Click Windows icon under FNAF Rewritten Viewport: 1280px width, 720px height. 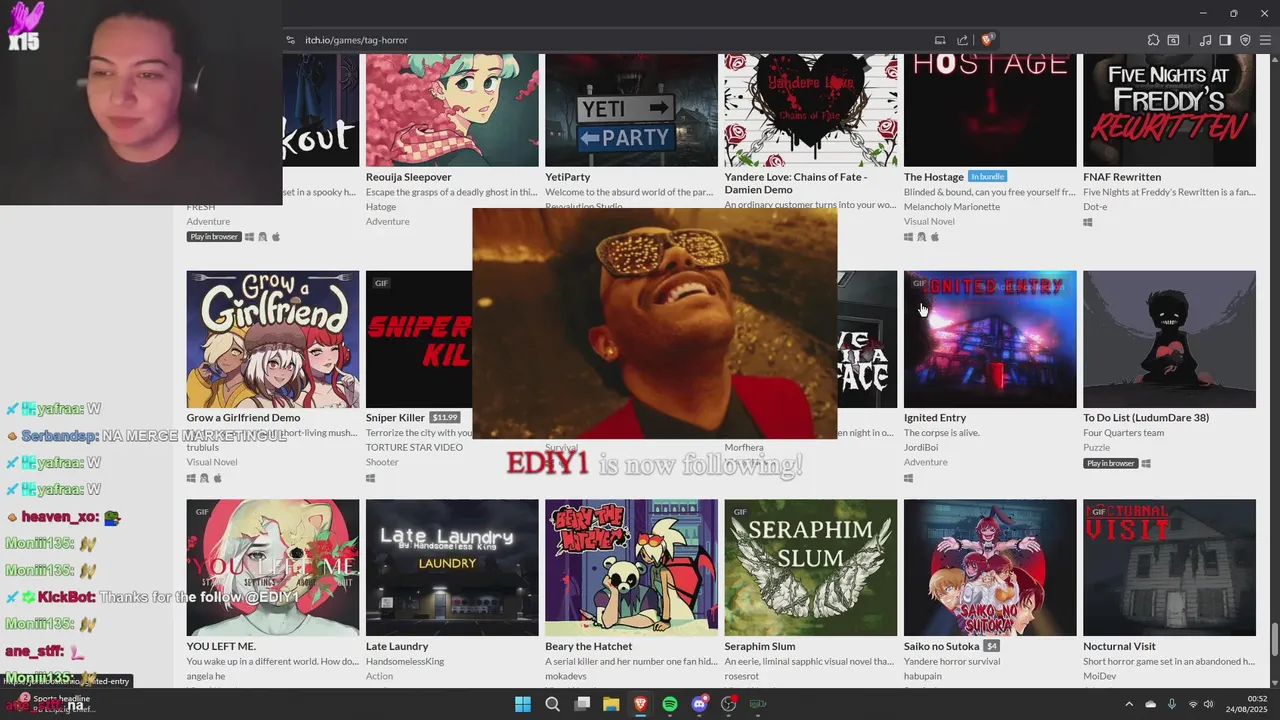[1088, 222]
